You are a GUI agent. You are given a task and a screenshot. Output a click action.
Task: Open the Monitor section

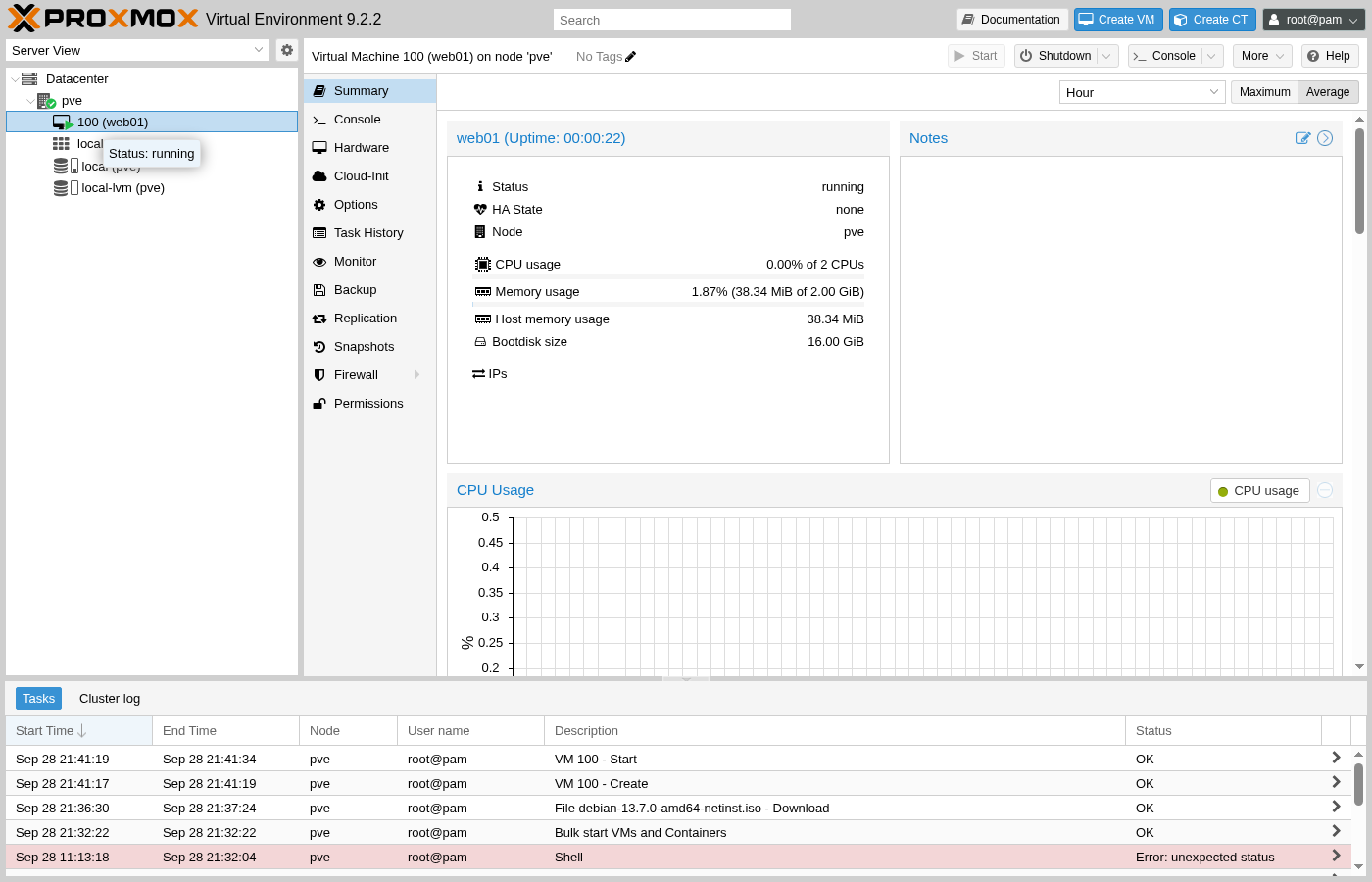coord(370,261)
